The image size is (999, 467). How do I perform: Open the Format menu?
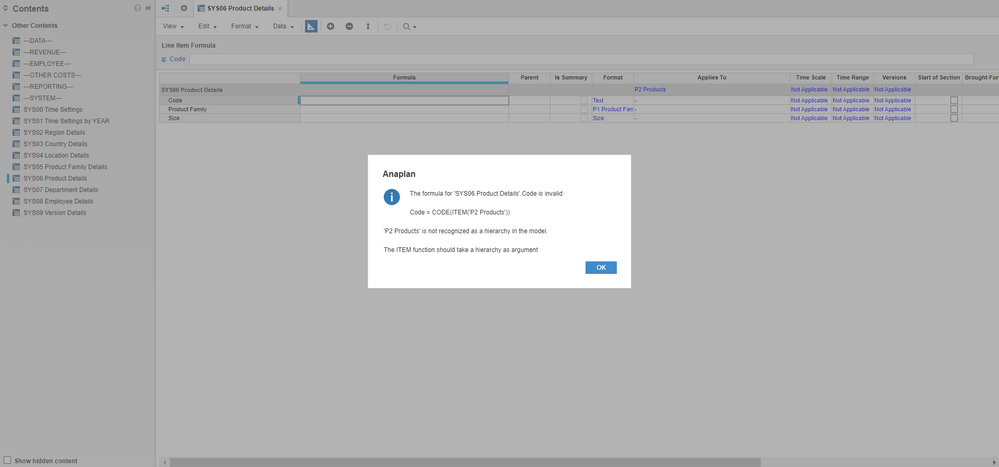point(244,27)
